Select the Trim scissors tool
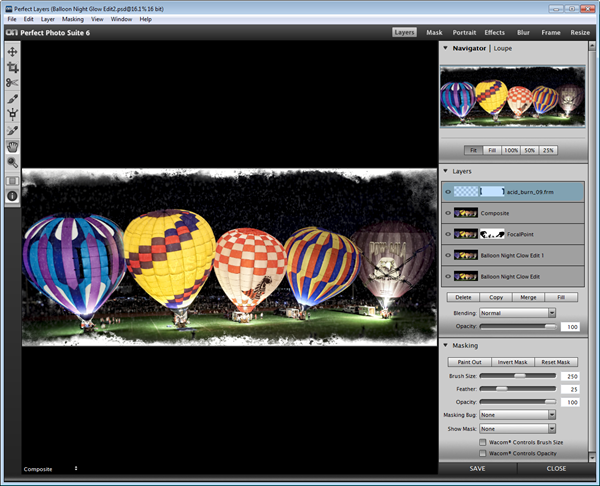This screenshot has height=486, width=600. (12, 83)
